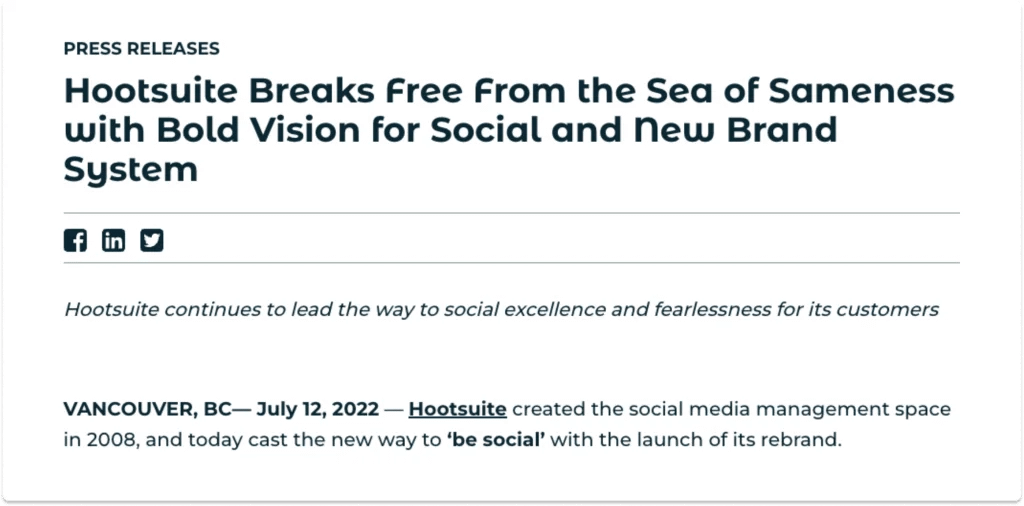This screenshot has width=1024, height=506.
Task: Open the underlined Hootsuite link
Action: [x=457, y=409]
